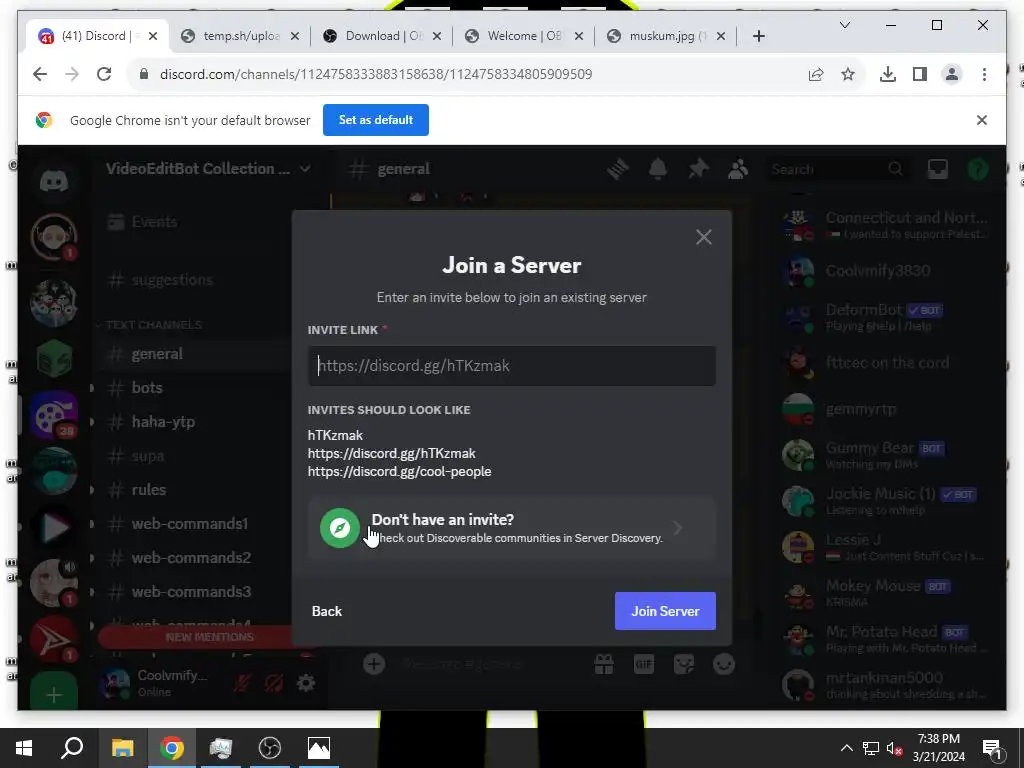Switch to the muskum.jpg tab
The width and height of the screenshot is (1024, 768).
pos(666,36)
